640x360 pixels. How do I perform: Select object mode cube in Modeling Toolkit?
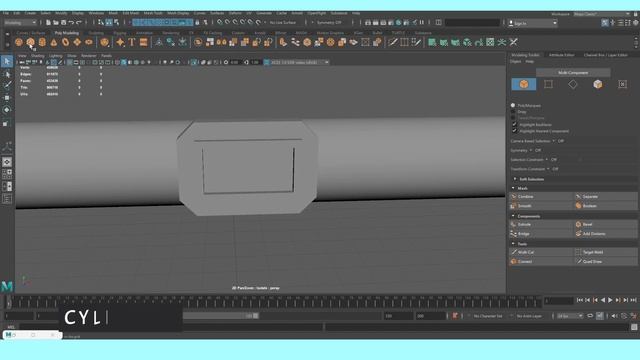[x=524, y=84]
